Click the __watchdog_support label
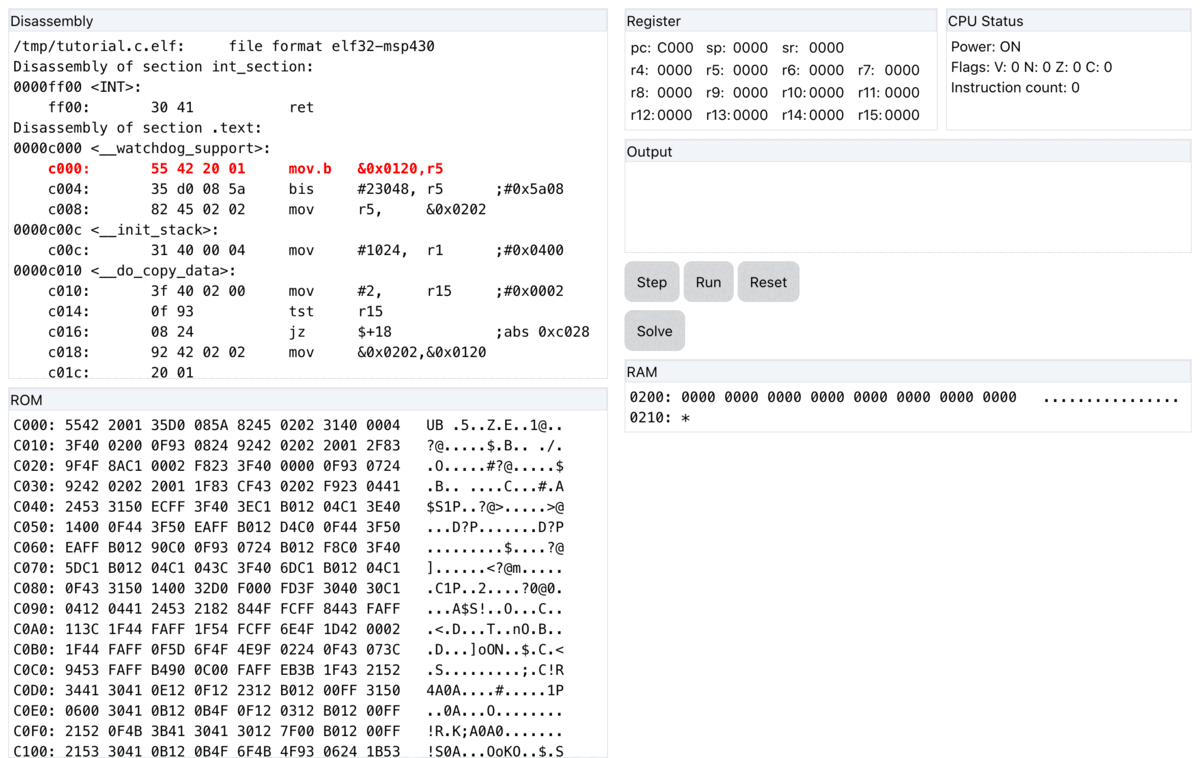The image size is (1200, 758). pyautogui.click(x=142, y=148)
